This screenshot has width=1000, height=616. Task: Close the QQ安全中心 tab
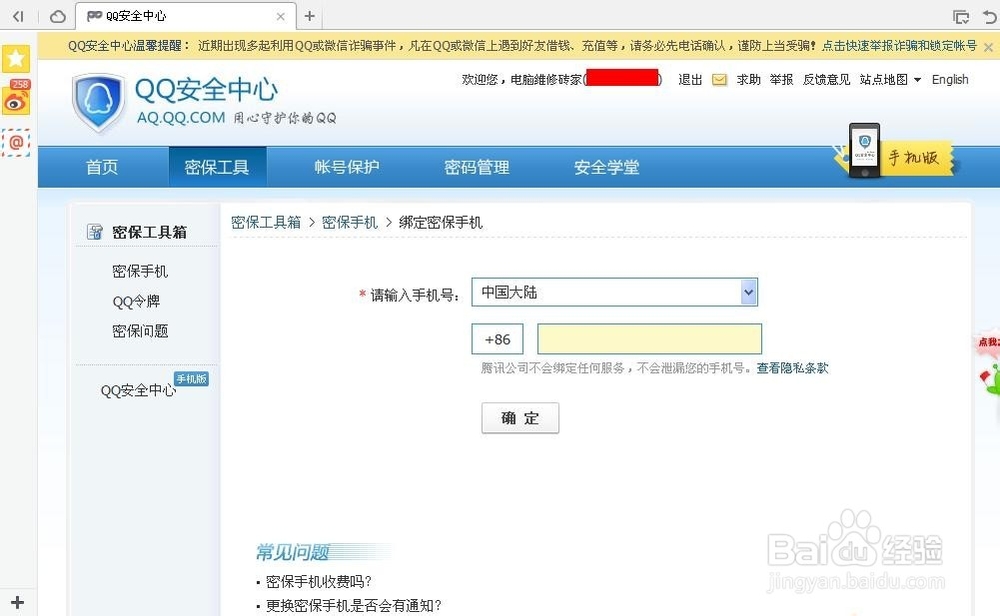280,17
